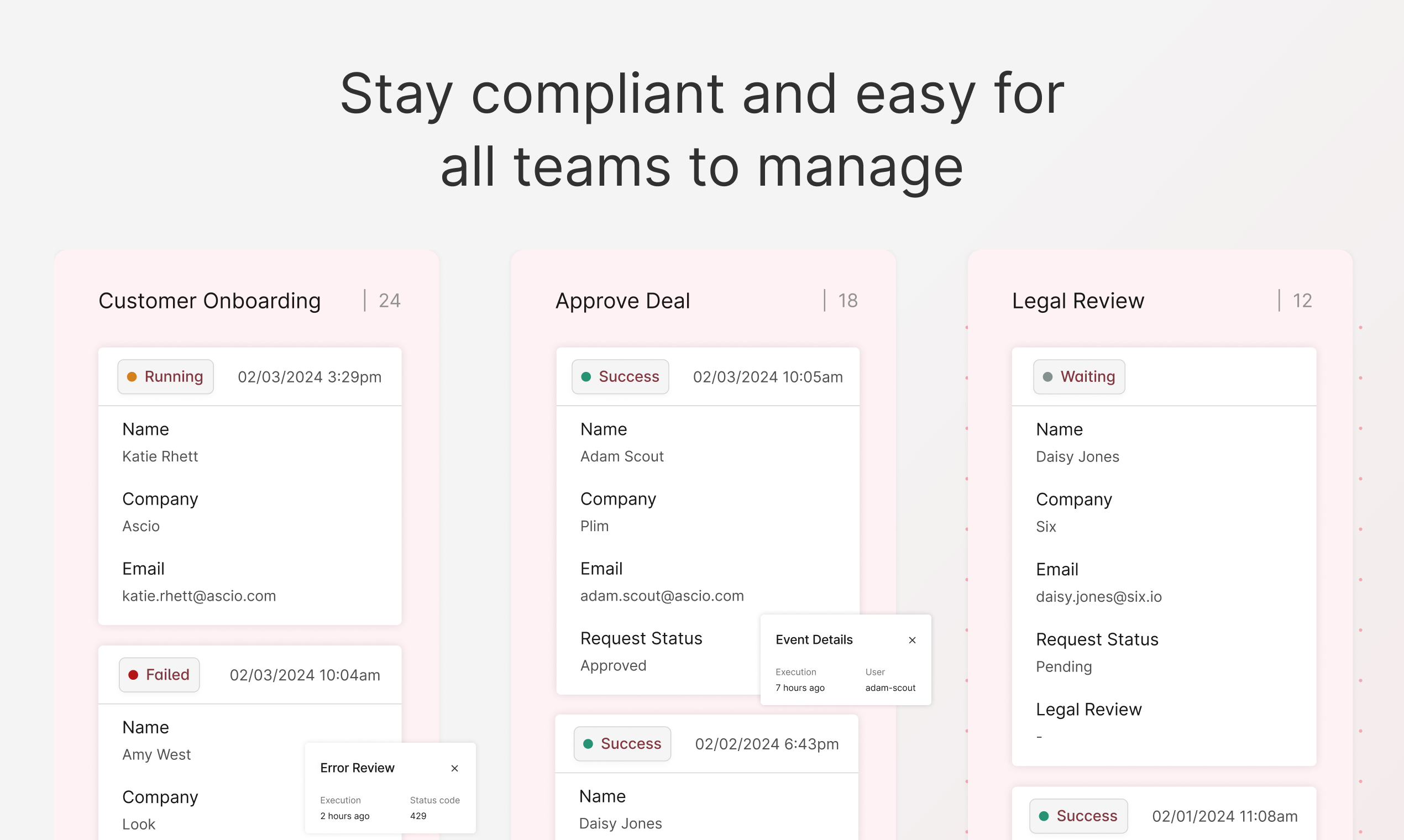This screenshot has height=840, width=1404.
Task: Click the Approve Deal count 18
Action: click(x=847, y=301)
